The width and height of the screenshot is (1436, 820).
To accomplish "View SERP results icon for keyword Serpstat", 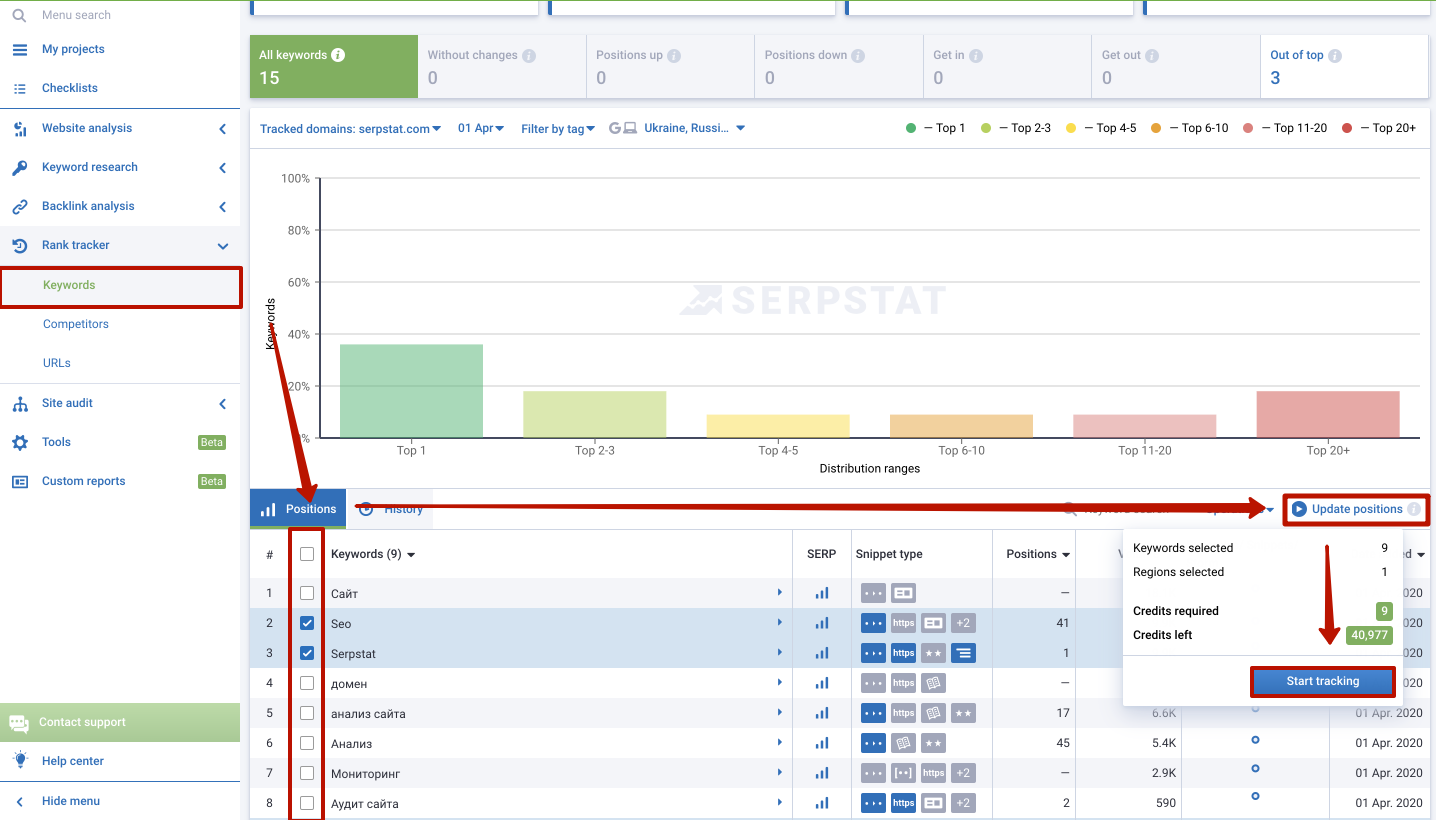I will point(821,653).
